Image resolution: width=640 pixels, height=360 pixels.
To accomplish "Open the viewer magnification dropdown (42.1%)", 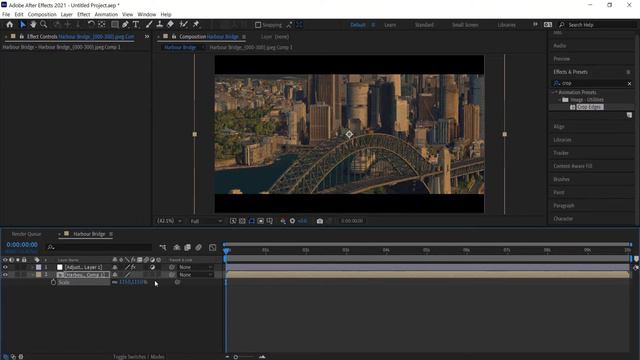I will pyautogui.click(x=170, y=221).
